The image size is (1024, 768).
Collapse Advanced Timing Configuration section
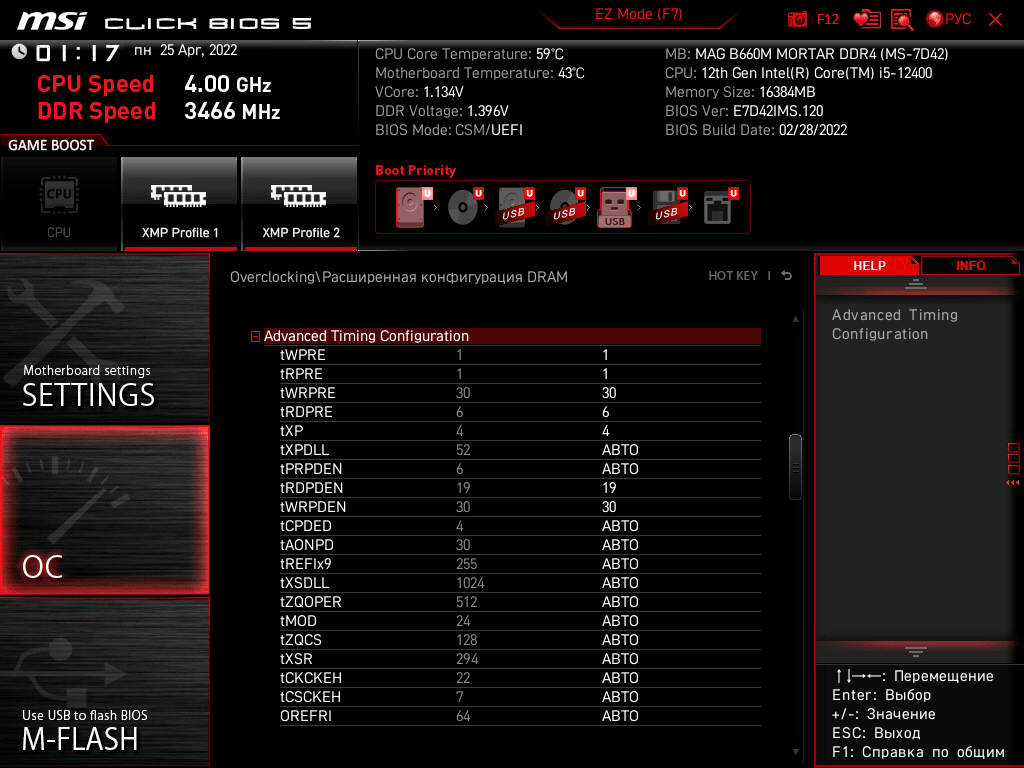click(255, 336)
